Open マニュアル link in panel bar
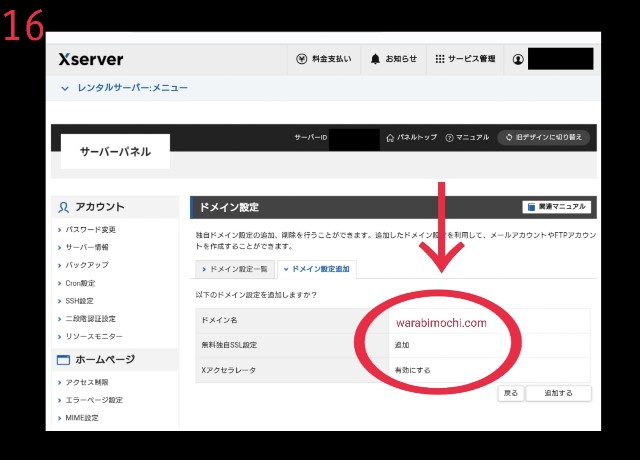Screen dimensions: 640x460 tap(467, 138)
